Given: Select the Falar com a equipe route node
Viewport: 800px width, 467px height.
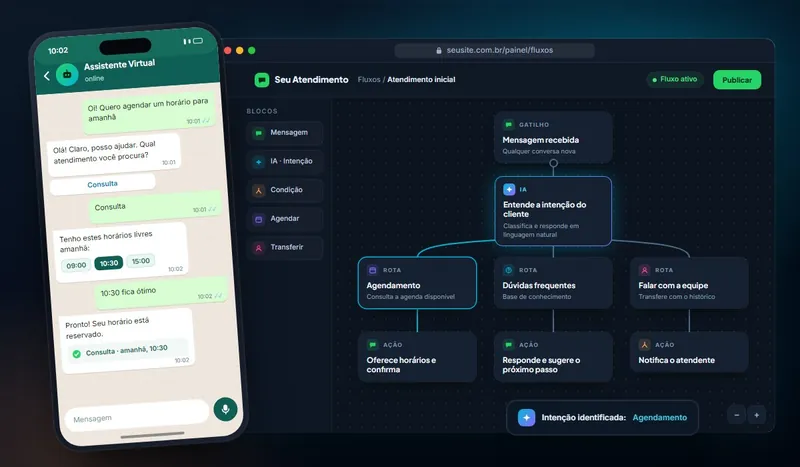Looking at the screenshot, I should pos(689,283).
